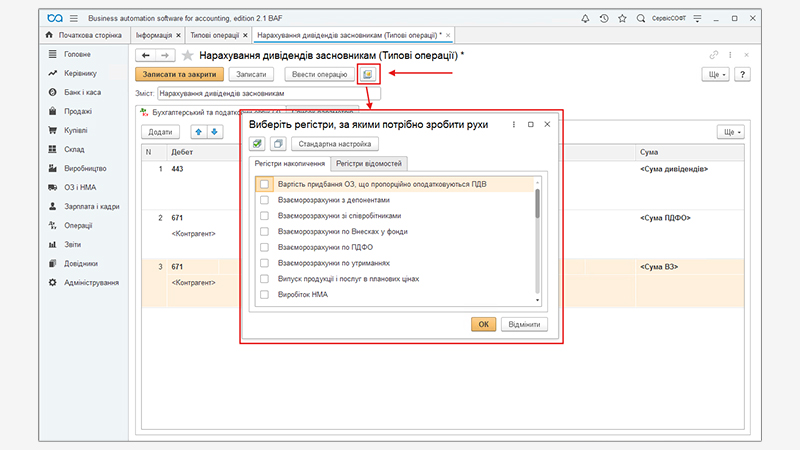Check all registers with the green checkmark icon
800x450 pixels.
point(257,144)
